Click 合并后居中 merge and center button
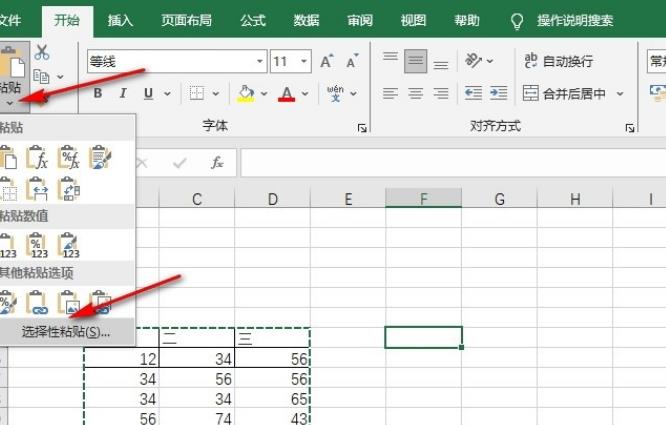This screenshot has width=666, height=425. [x=564, y=93]
